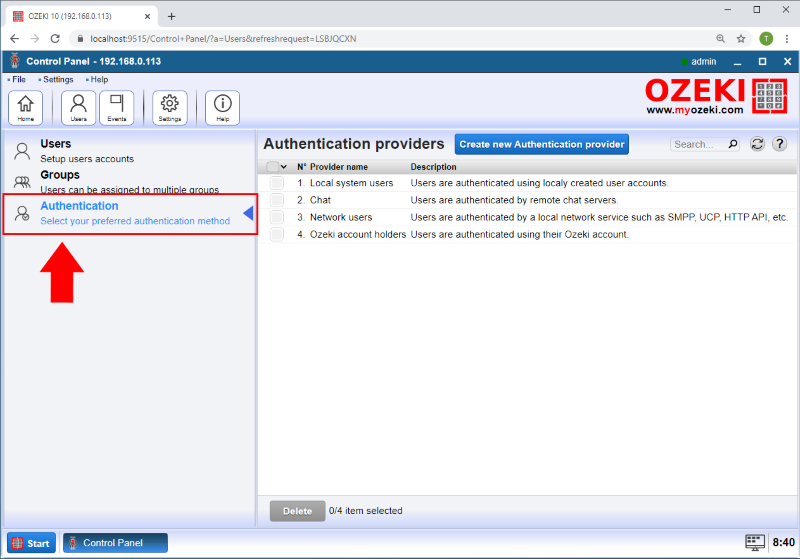Viewport: 800px width, 559px height.
Task: Toggle the select-all checkbox in header
Action: click(272, 167)
